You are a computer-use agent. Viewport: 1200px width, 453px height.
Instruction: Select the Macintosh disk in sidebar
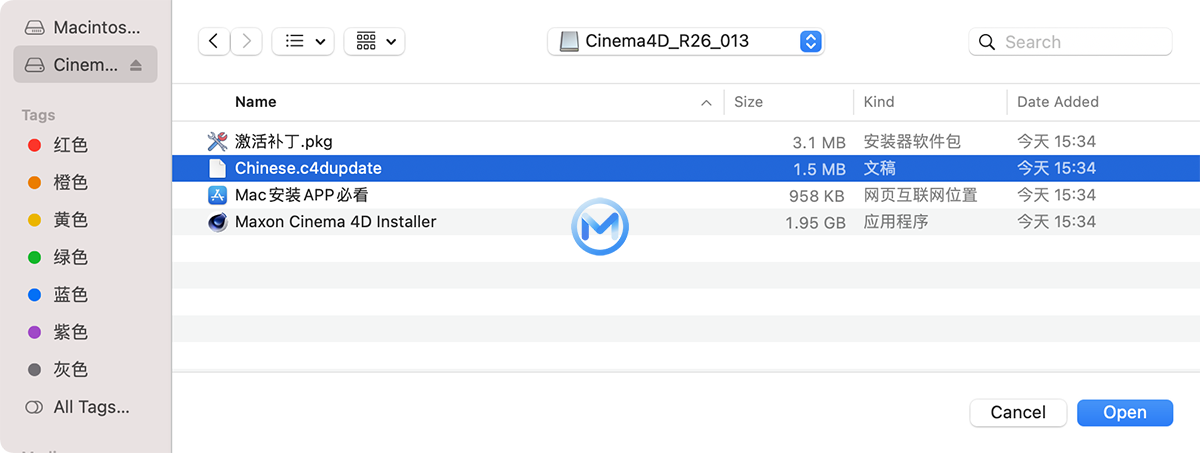click(85, 27)
